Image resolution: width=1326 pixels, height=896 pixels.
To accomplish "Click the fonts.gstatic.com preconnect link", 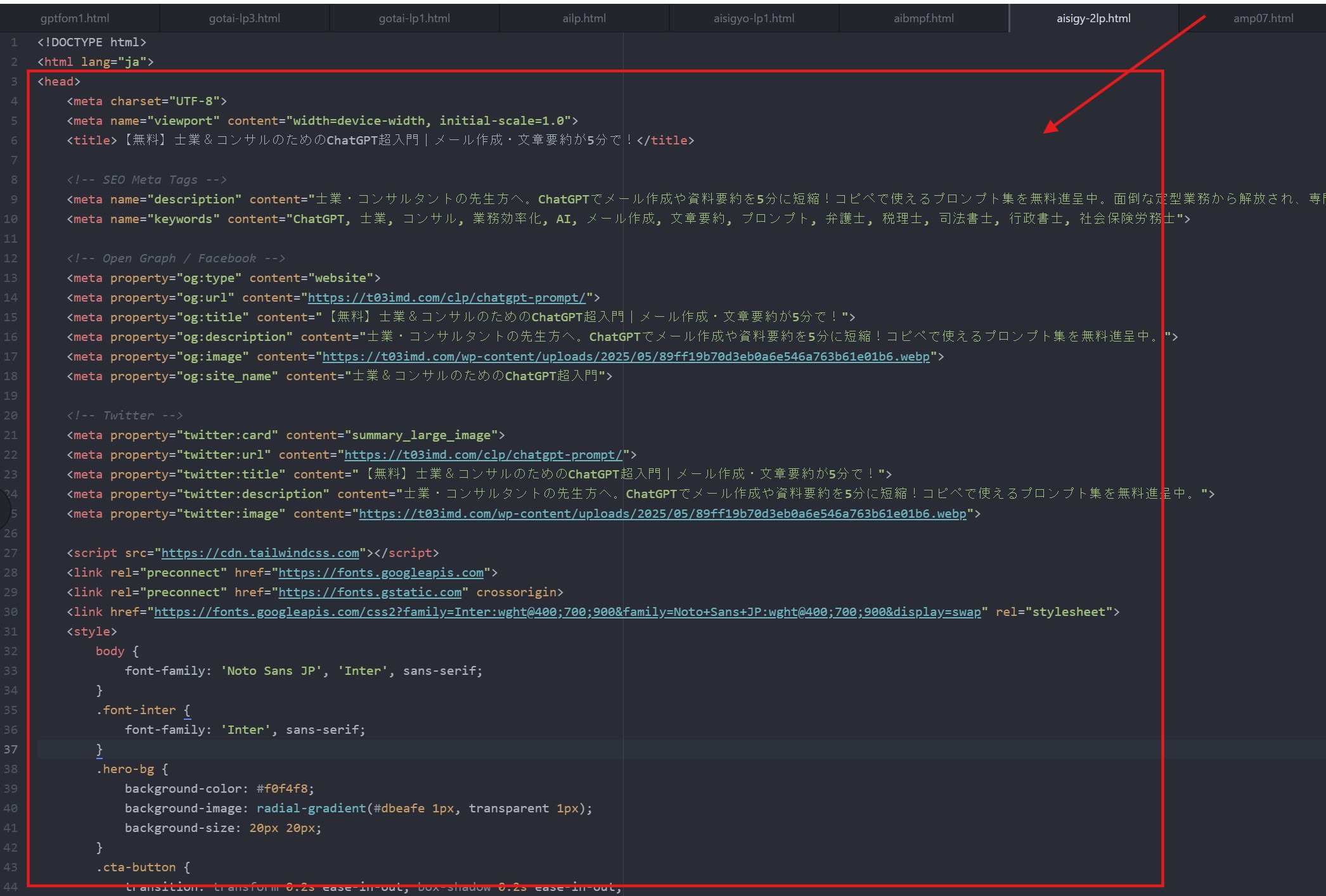I will pyautogui.click(x=370, y=592).
